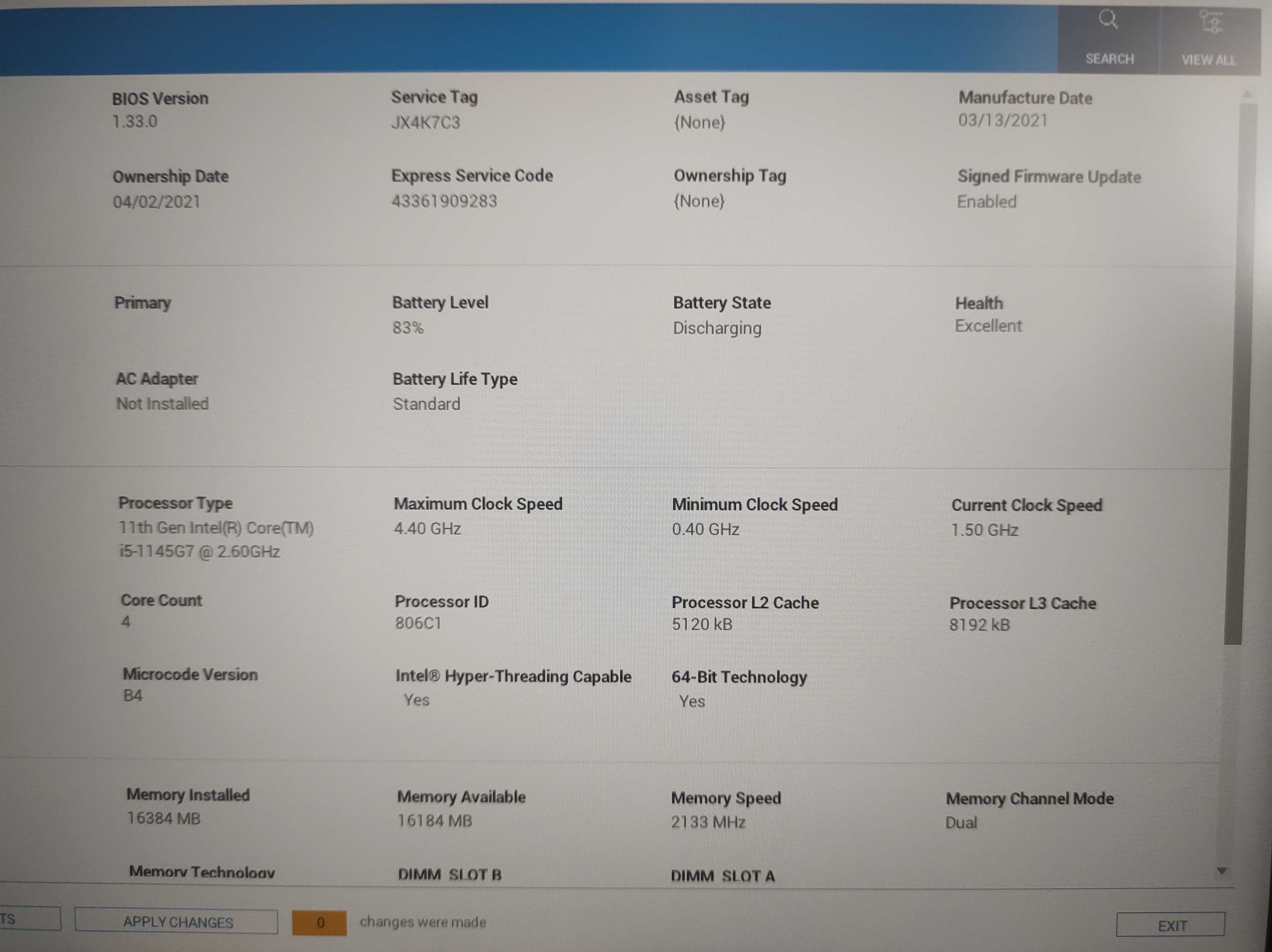This screenshot has width=1272, height=952.
Task: Click Processor L2 Cache 5120 kB
Action: coord(702,625)
